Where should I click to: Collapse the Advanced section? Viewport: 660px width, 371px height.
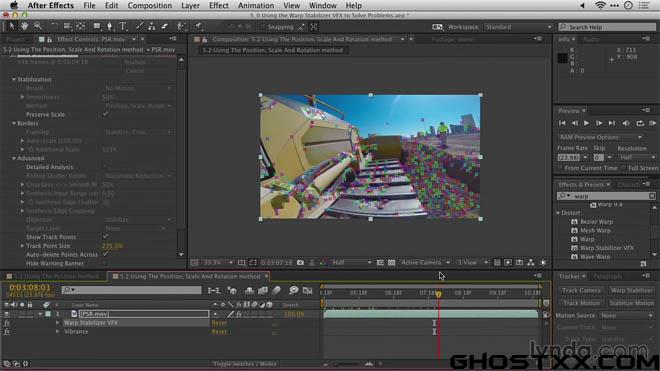[x=14, y=158]
